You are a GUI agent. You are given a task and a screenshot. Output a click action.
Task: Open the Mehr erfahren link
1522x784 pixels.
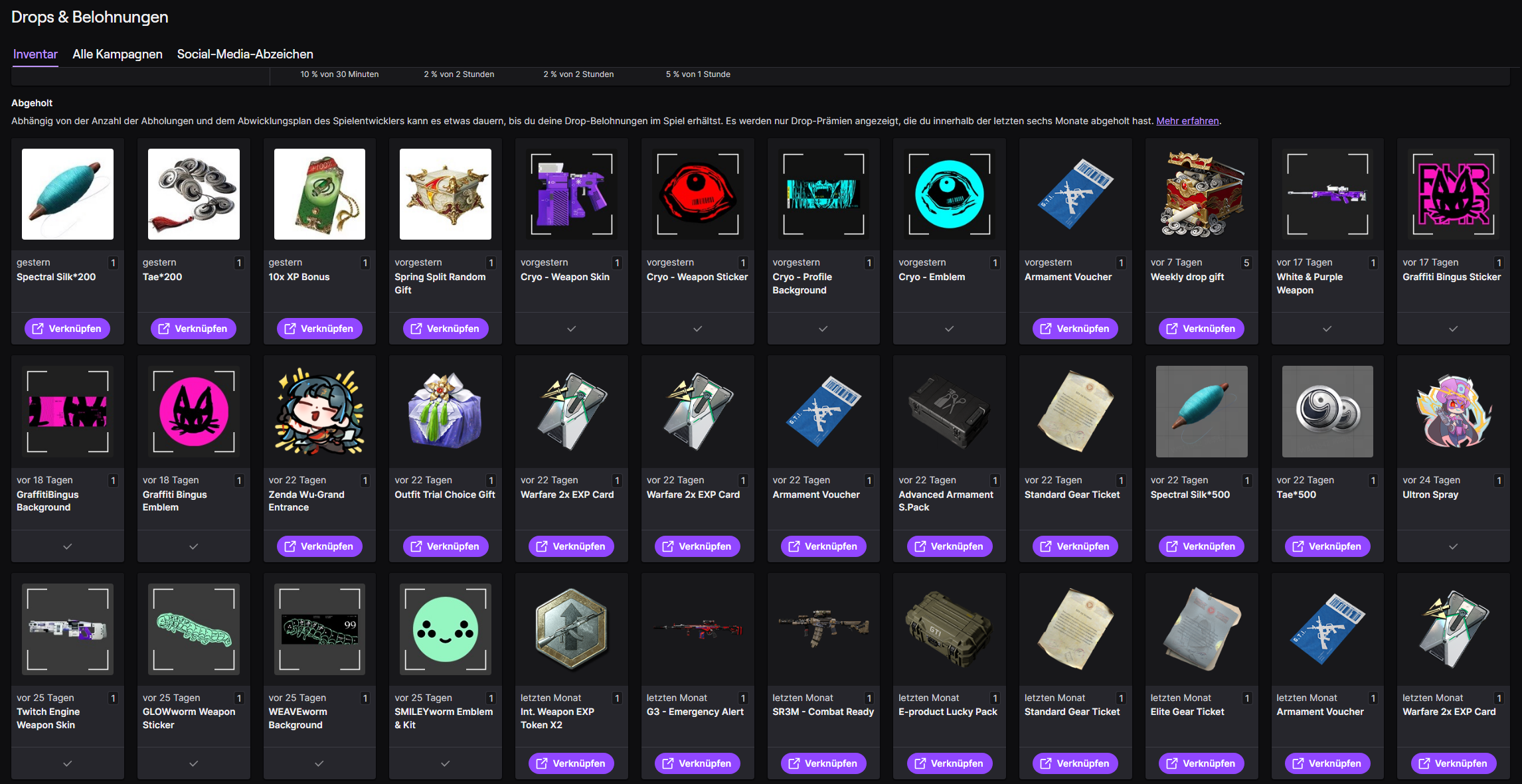click(1187, 121)
